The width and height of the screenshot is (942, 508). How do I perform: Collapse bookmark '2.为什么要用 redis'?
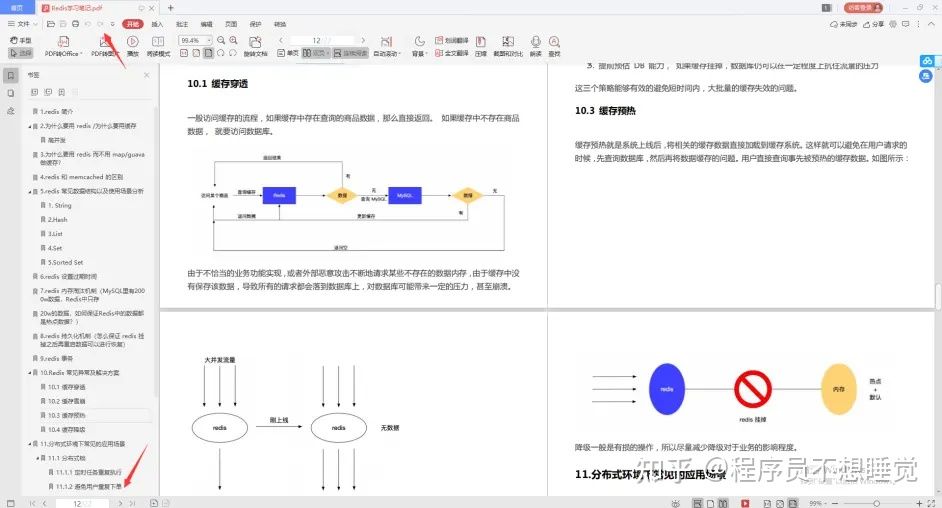point(29,127)
